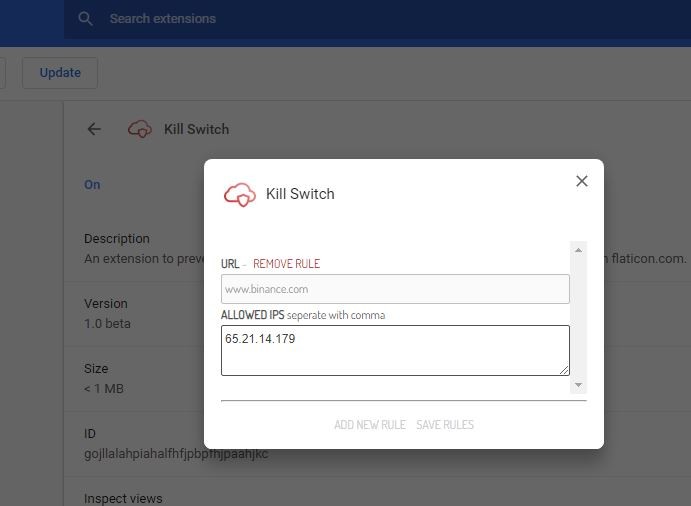Go back with the arrow icon

click(x=94, y=129)
